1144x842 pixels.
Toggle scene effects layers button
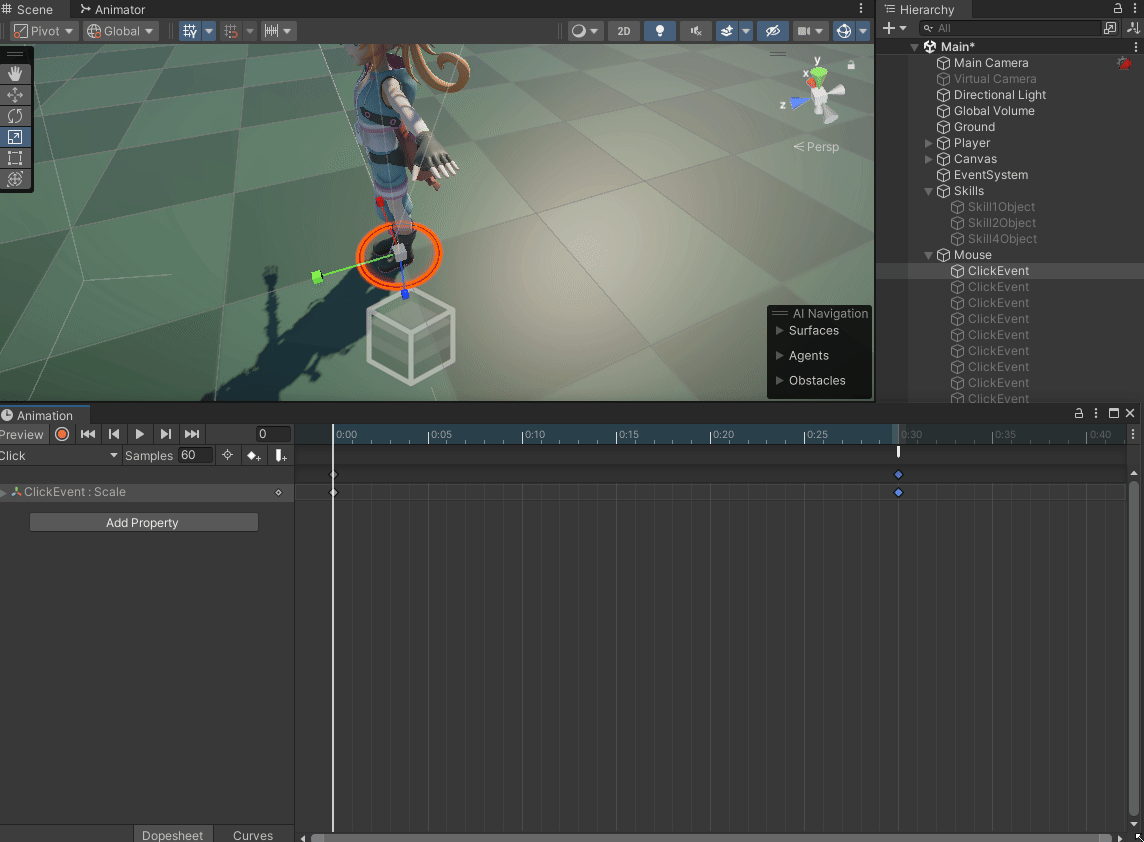point(727,31)
